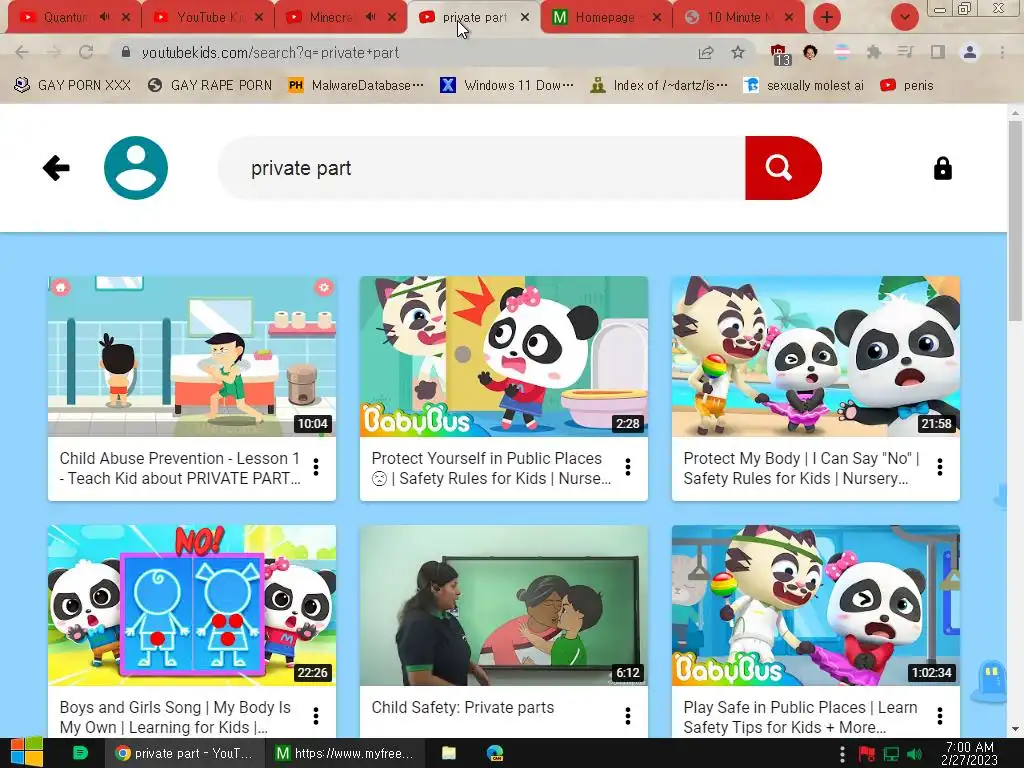Open options for Protect Yourself in Public Places
The image size is (1024, 768).
pos(628,467)
